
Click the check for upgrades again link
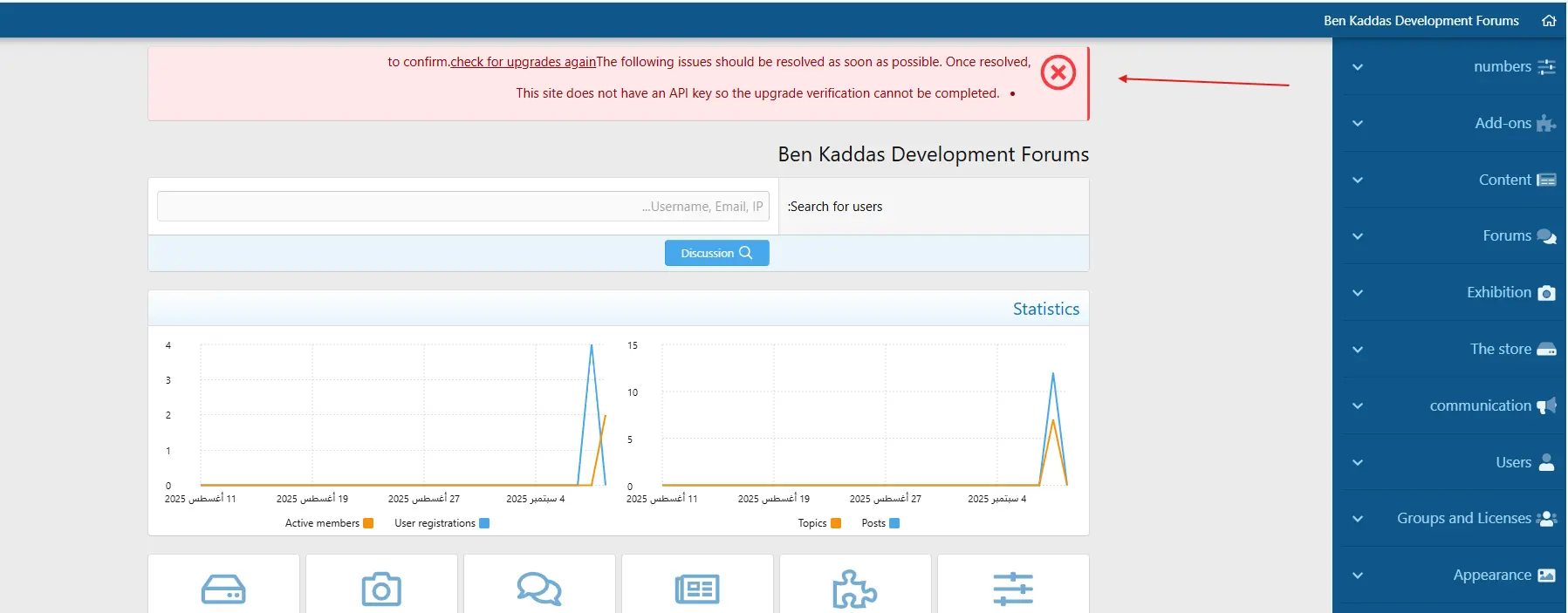tap(523, 62)
